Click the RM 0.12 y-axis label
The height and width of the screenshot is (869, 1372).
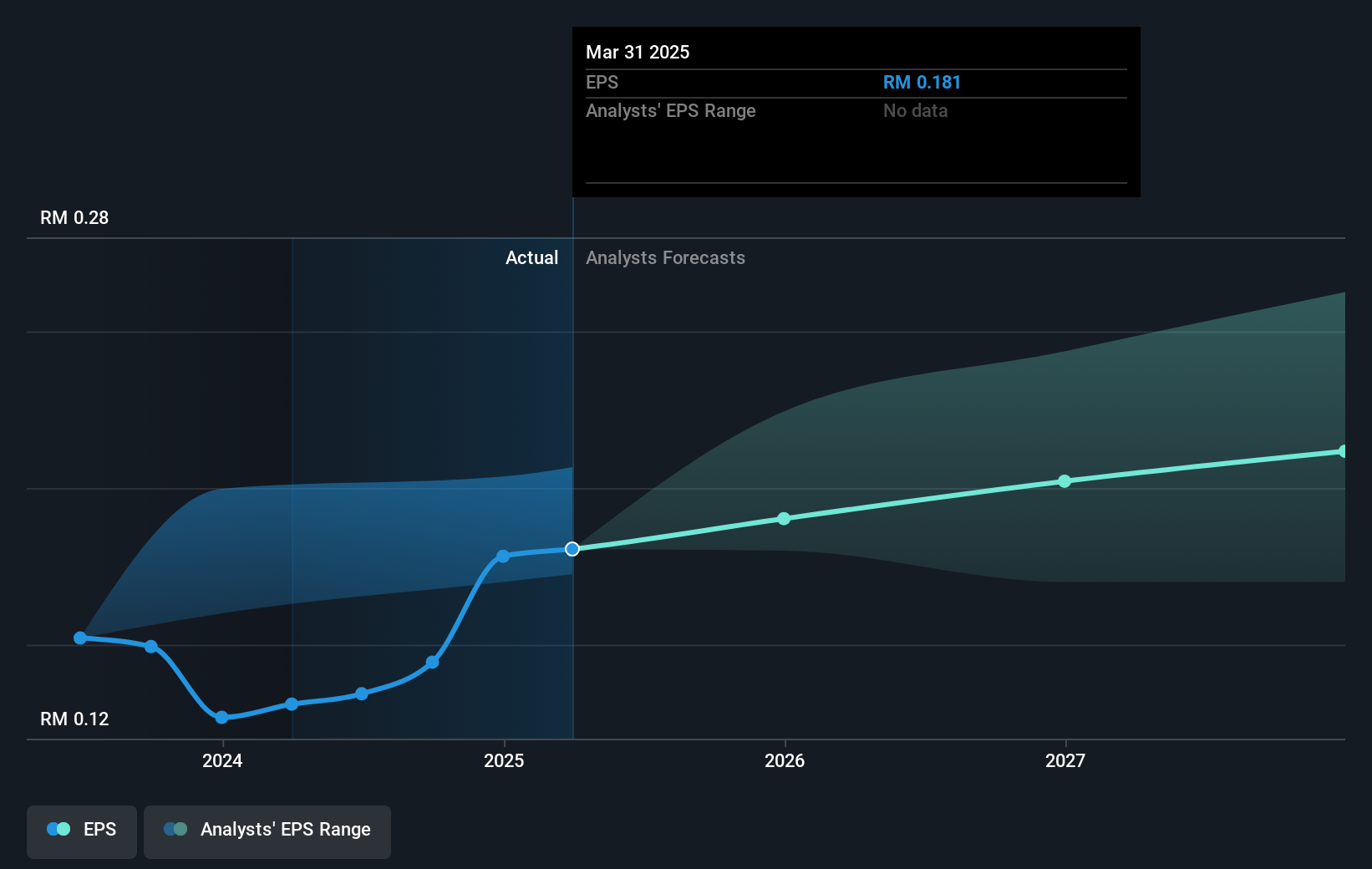pos(74,719)
